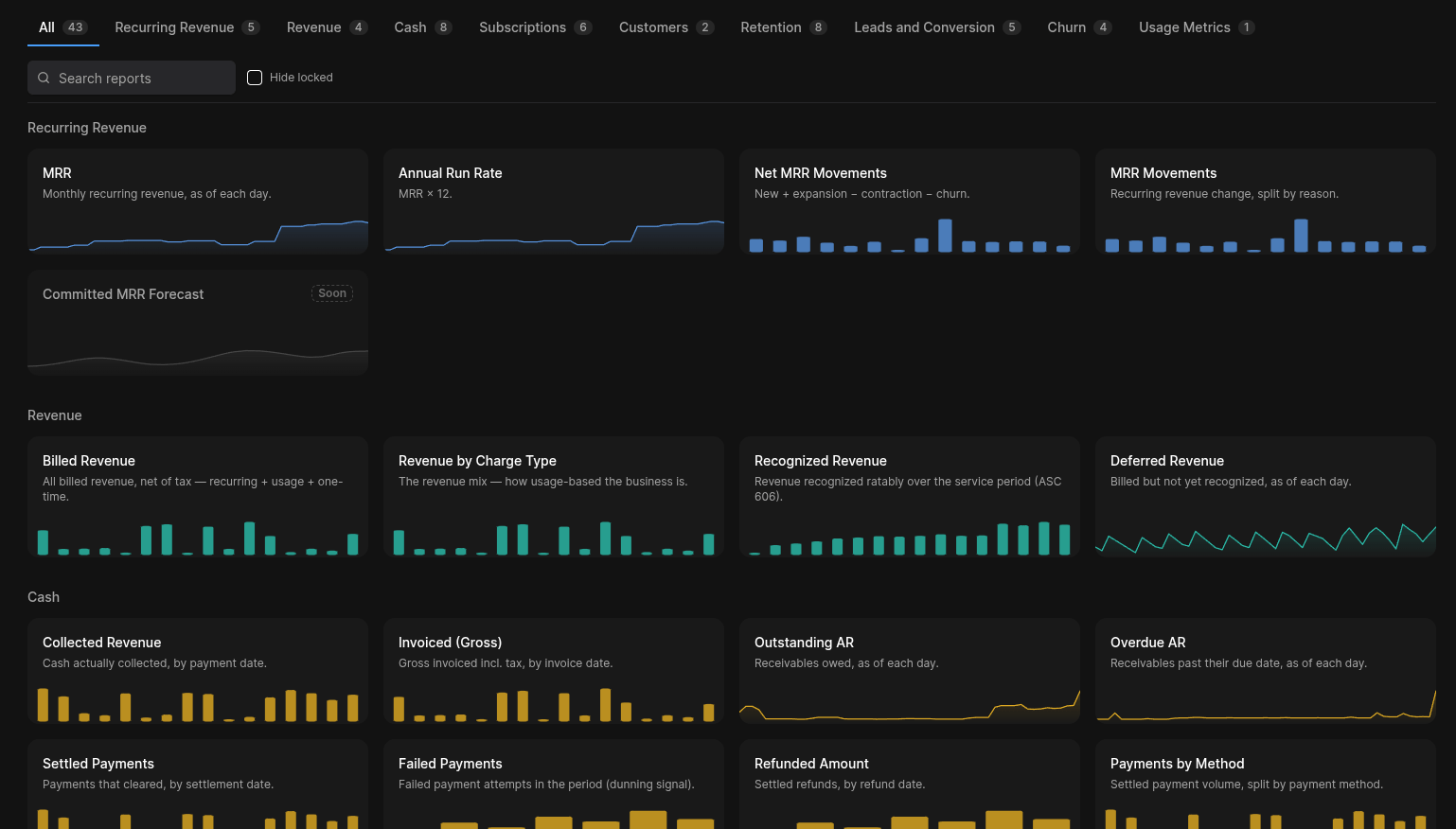The width and height of the screenshot is (1456, 829).
Task: Open the MRR report card
Action: pos(198,202)
